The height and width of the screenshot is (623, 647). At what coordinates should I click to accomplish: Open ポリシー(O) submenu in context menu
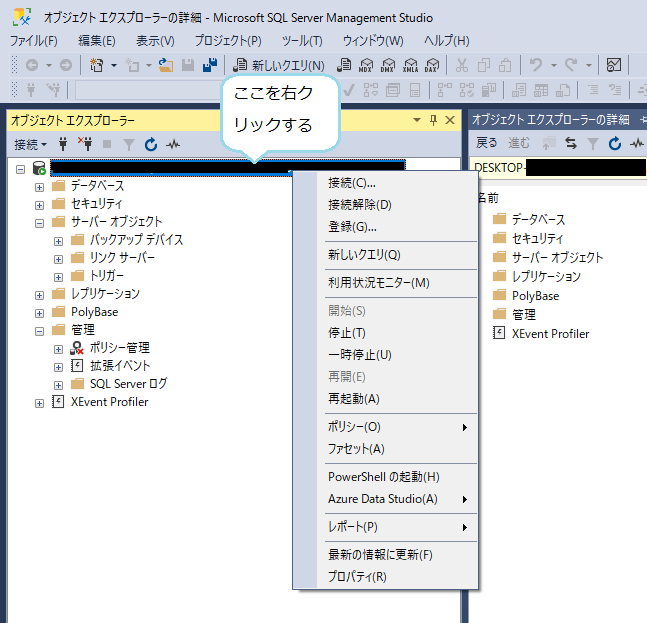397,427
